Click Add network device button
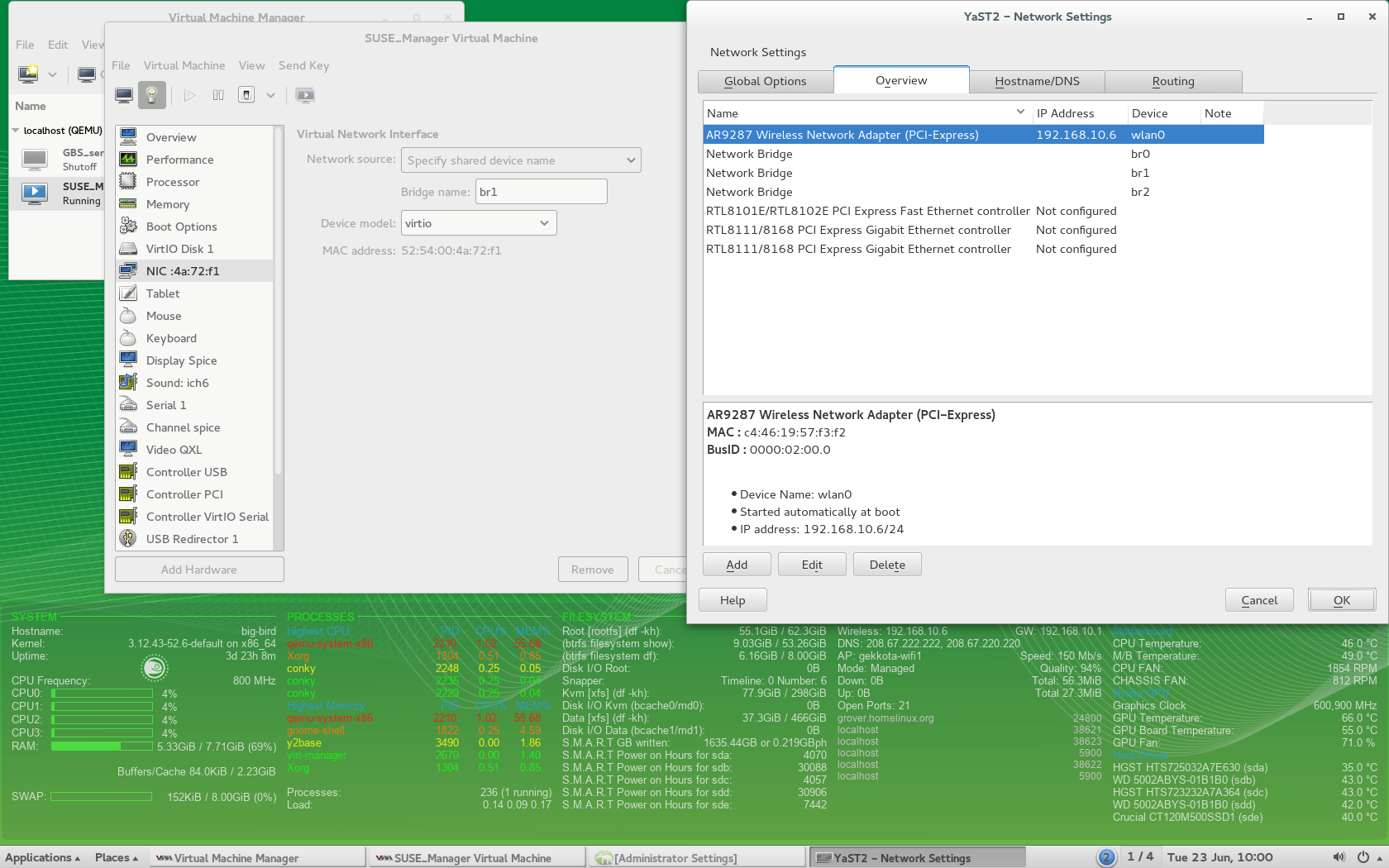The height and width of the screenshot is (868, 1389). (737, 565)
